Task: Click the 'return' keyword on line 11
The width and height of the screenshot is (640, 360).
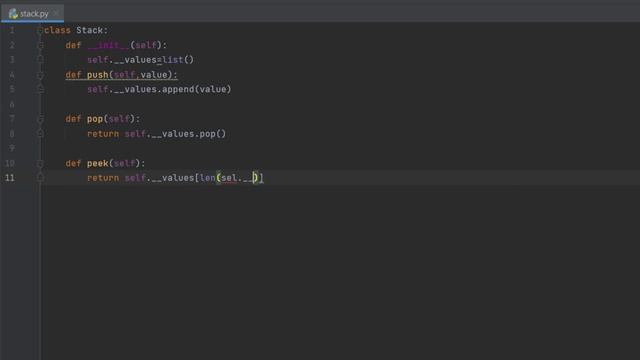Action: tap(103, 178)
